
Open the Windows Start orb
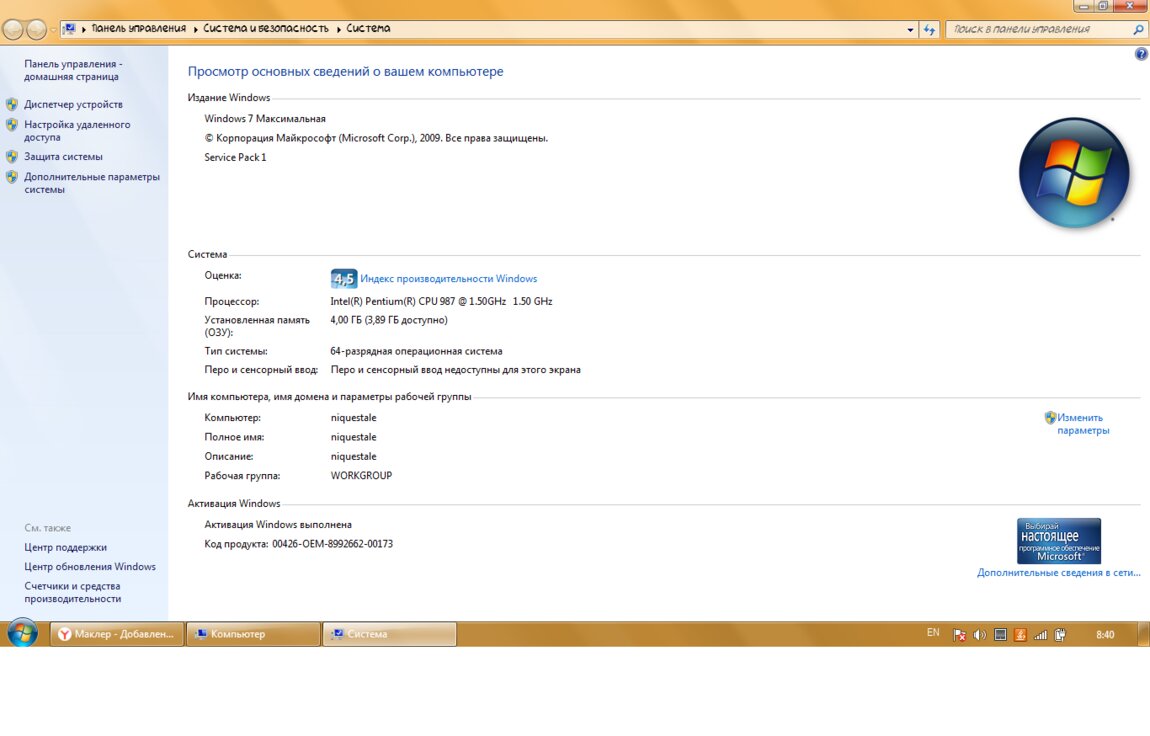pyautogui.click(x=22, y=633)
